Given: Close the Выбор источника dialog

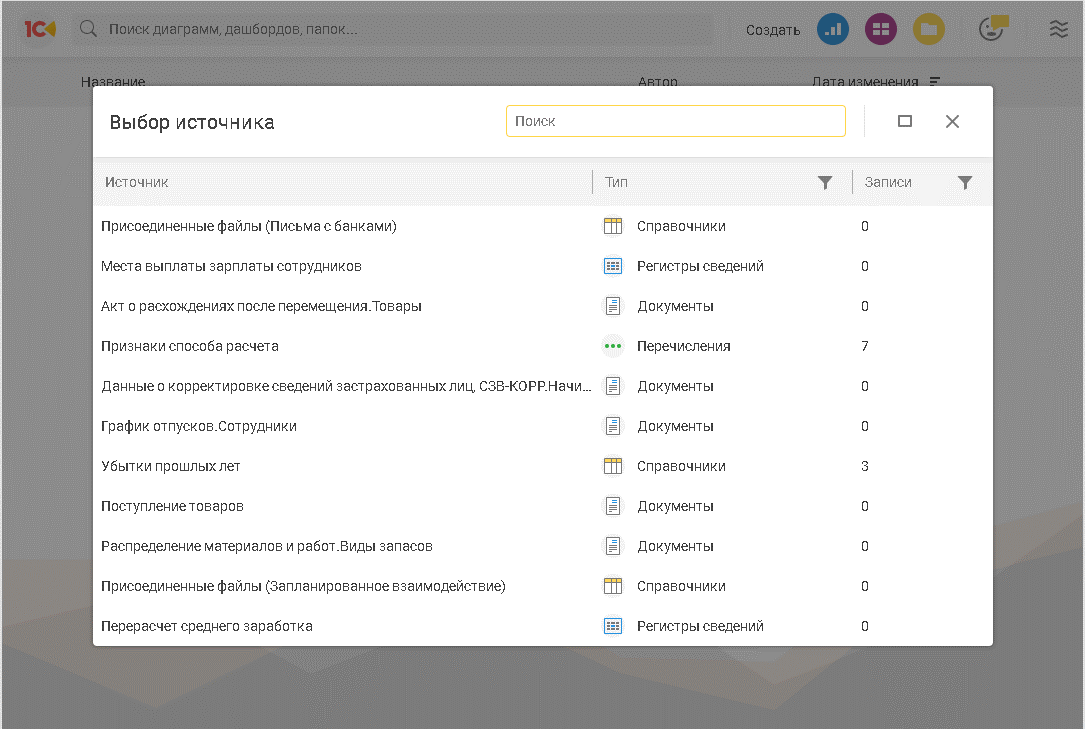Looking at the screenshot, I should point(952,121).
